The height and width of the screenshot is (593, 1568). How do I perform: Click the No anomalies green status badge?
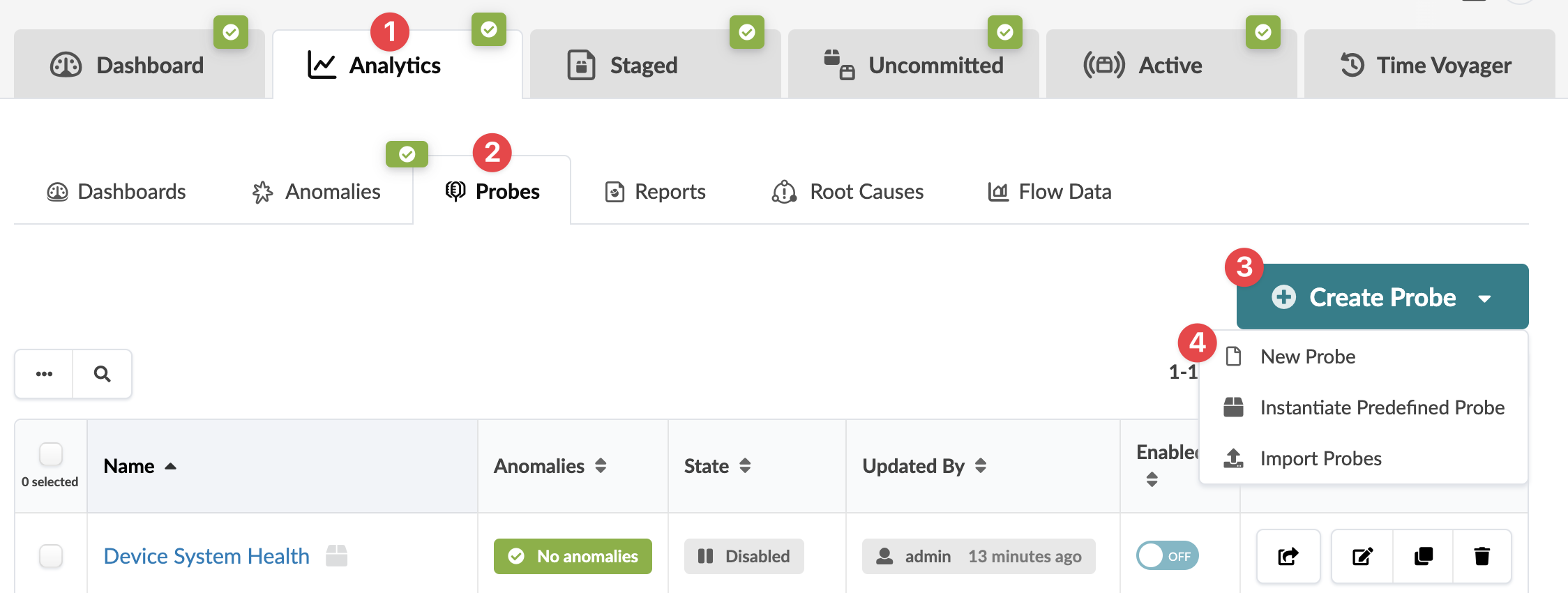pos(573,556)
